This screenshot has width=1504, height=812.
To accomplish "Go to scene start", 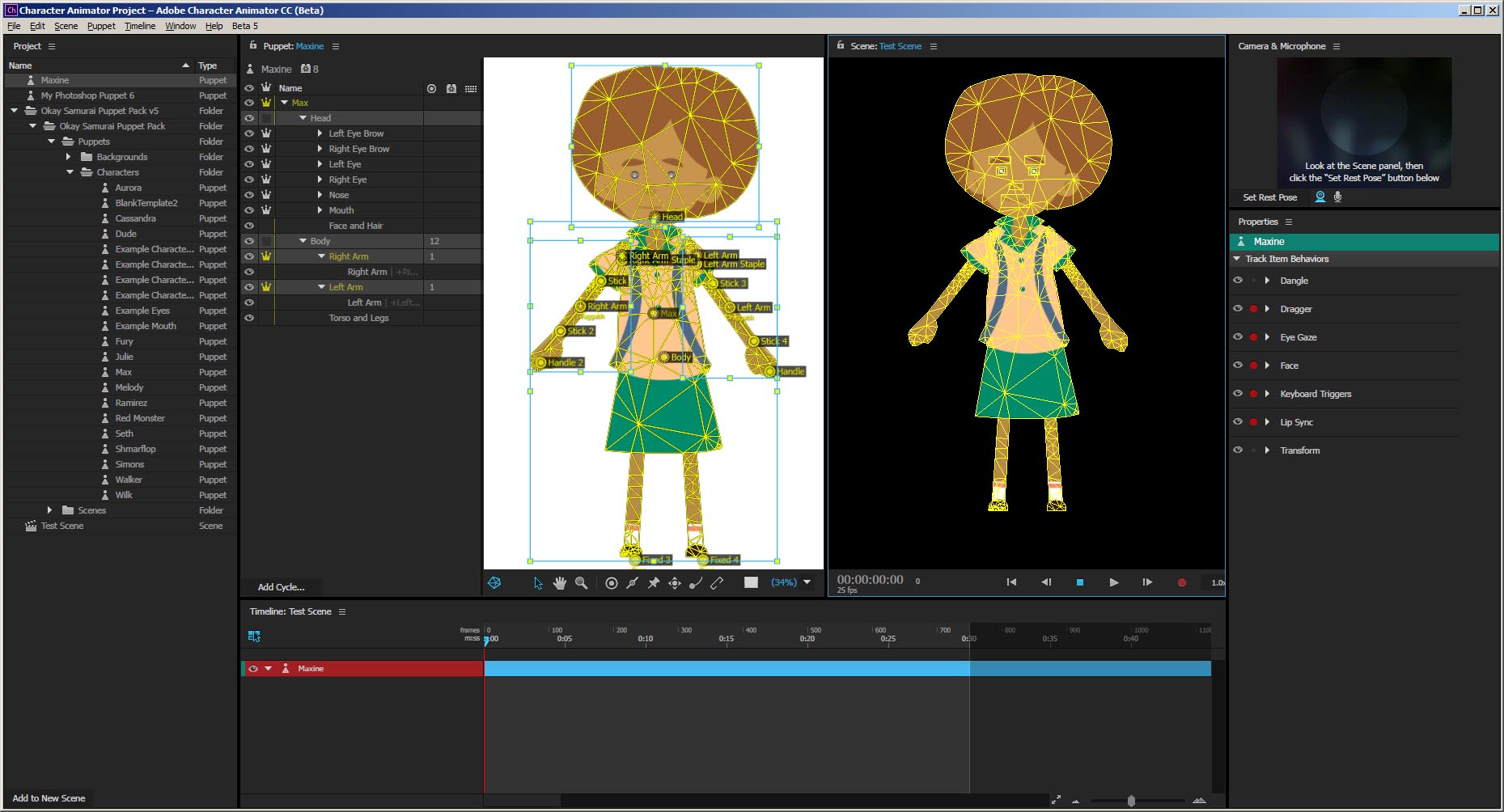I will pos(1011,582).
